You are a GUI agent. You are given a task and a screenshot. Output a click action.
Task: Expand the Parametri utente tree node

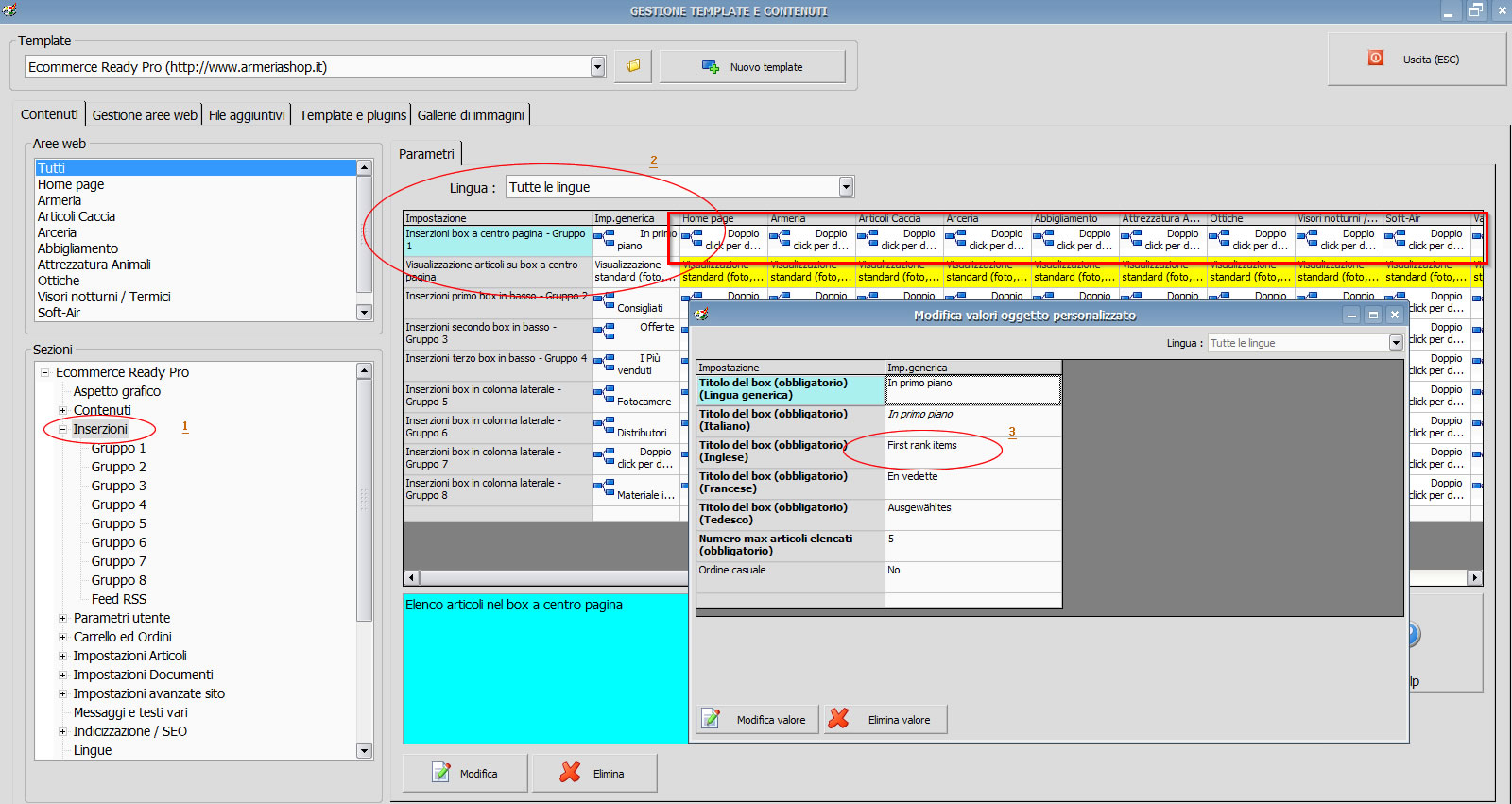pyautogui.click(x=63, y=618)
